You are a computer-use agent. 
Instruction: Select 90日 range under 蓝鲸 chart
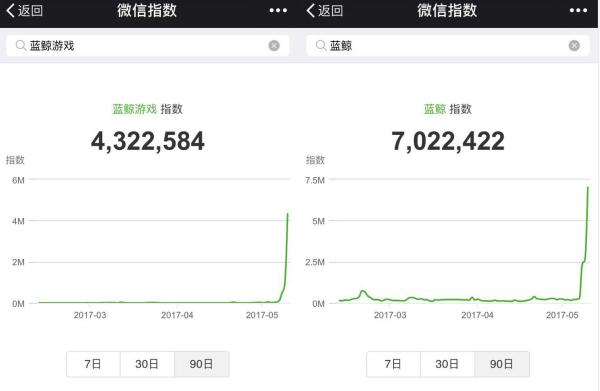(x=502, y=364)
